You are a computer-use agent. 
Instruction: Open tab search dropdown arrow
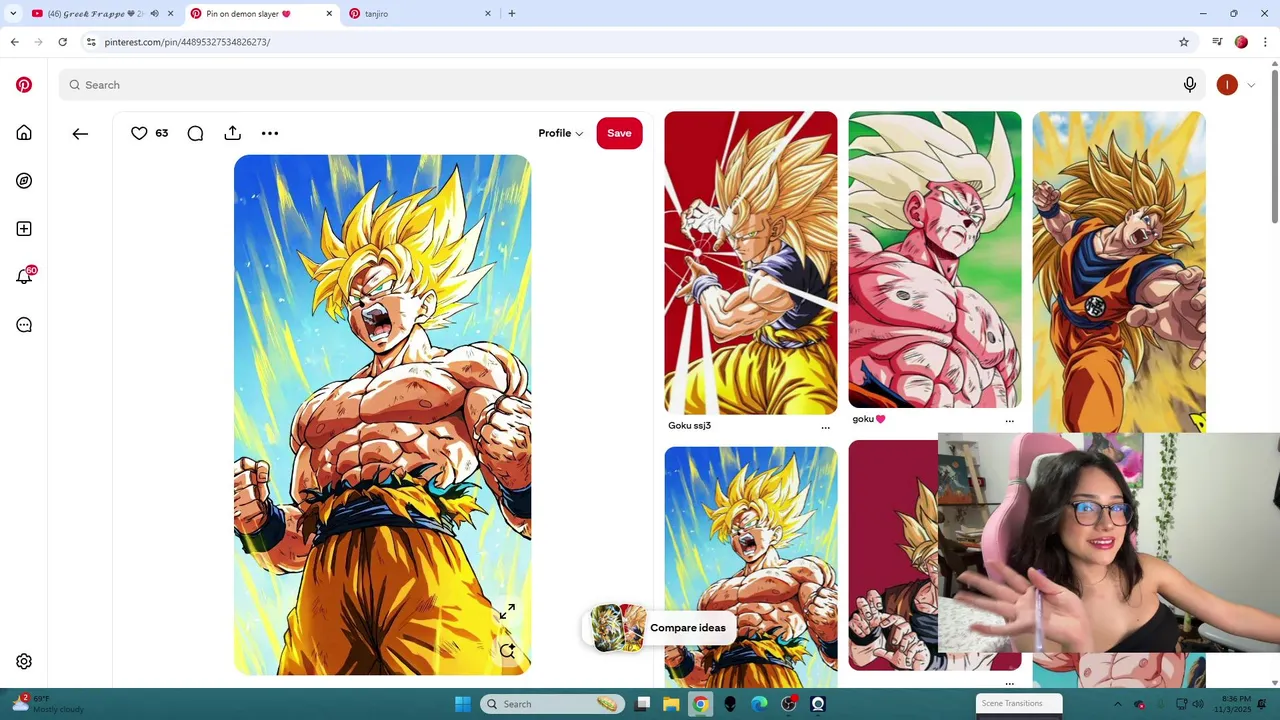click(x=13, y=14)
